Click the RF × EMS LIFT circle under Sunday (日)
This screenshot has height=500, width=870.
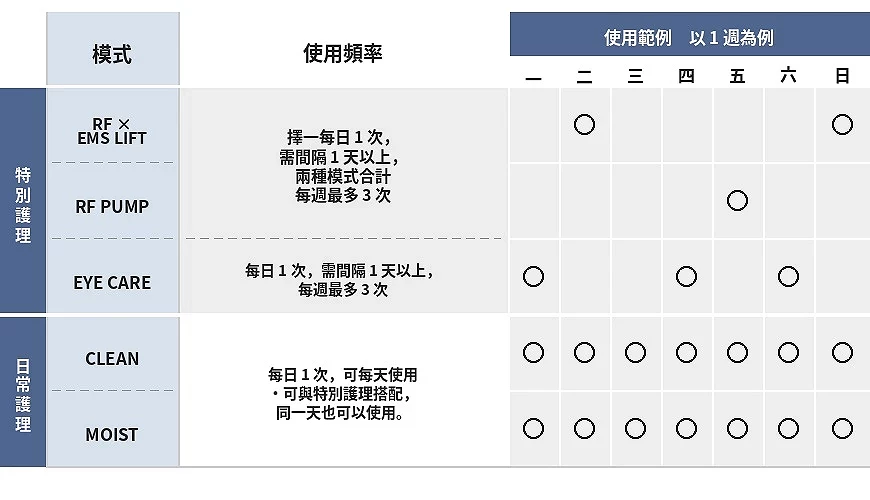pyautogui.click(x=842, y=124)
